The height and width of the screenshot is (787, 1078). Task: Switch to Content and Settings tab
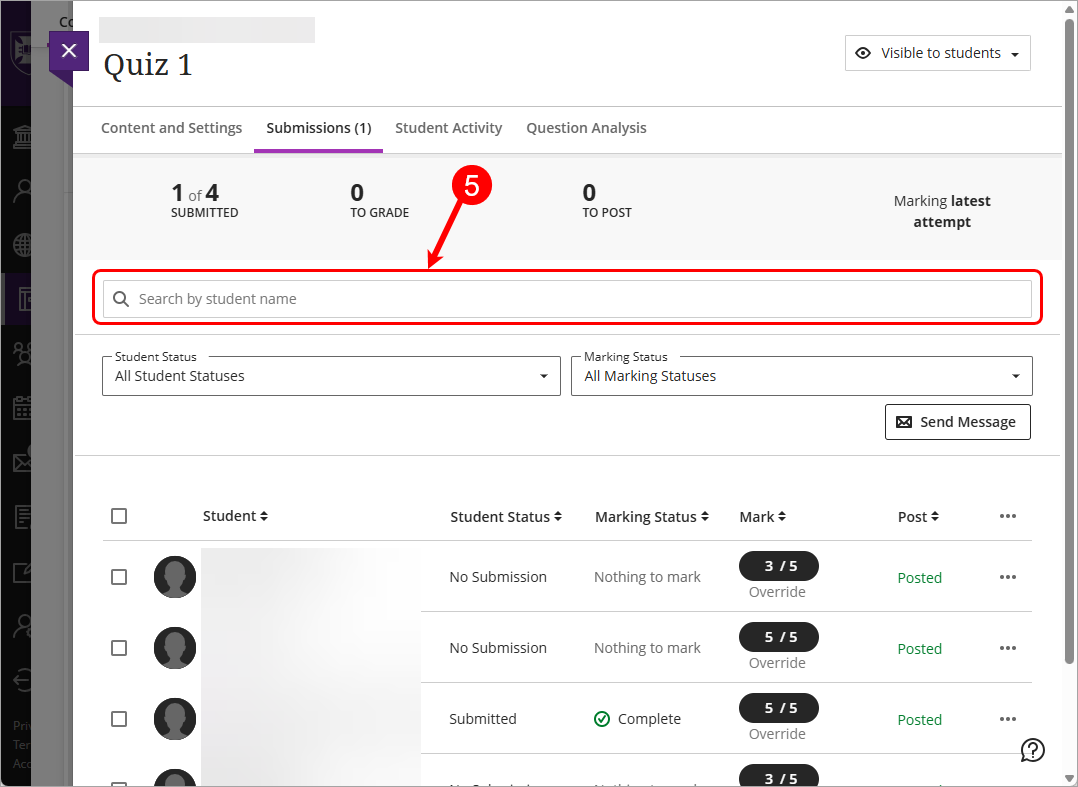click(x=171, y=128)
